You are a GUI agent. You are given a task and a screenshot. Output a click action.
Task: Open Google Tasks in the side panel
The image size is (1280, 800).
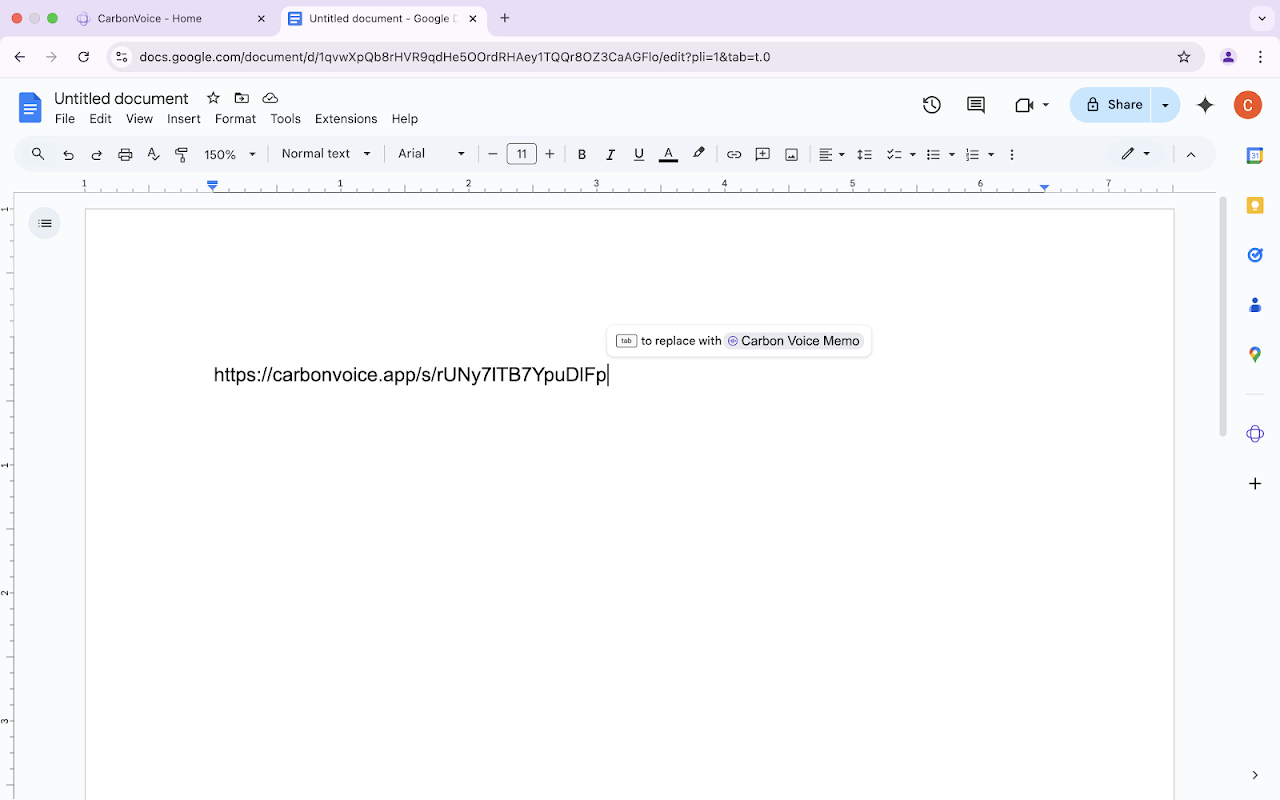pyautogui.click(x=1255, y=255)
